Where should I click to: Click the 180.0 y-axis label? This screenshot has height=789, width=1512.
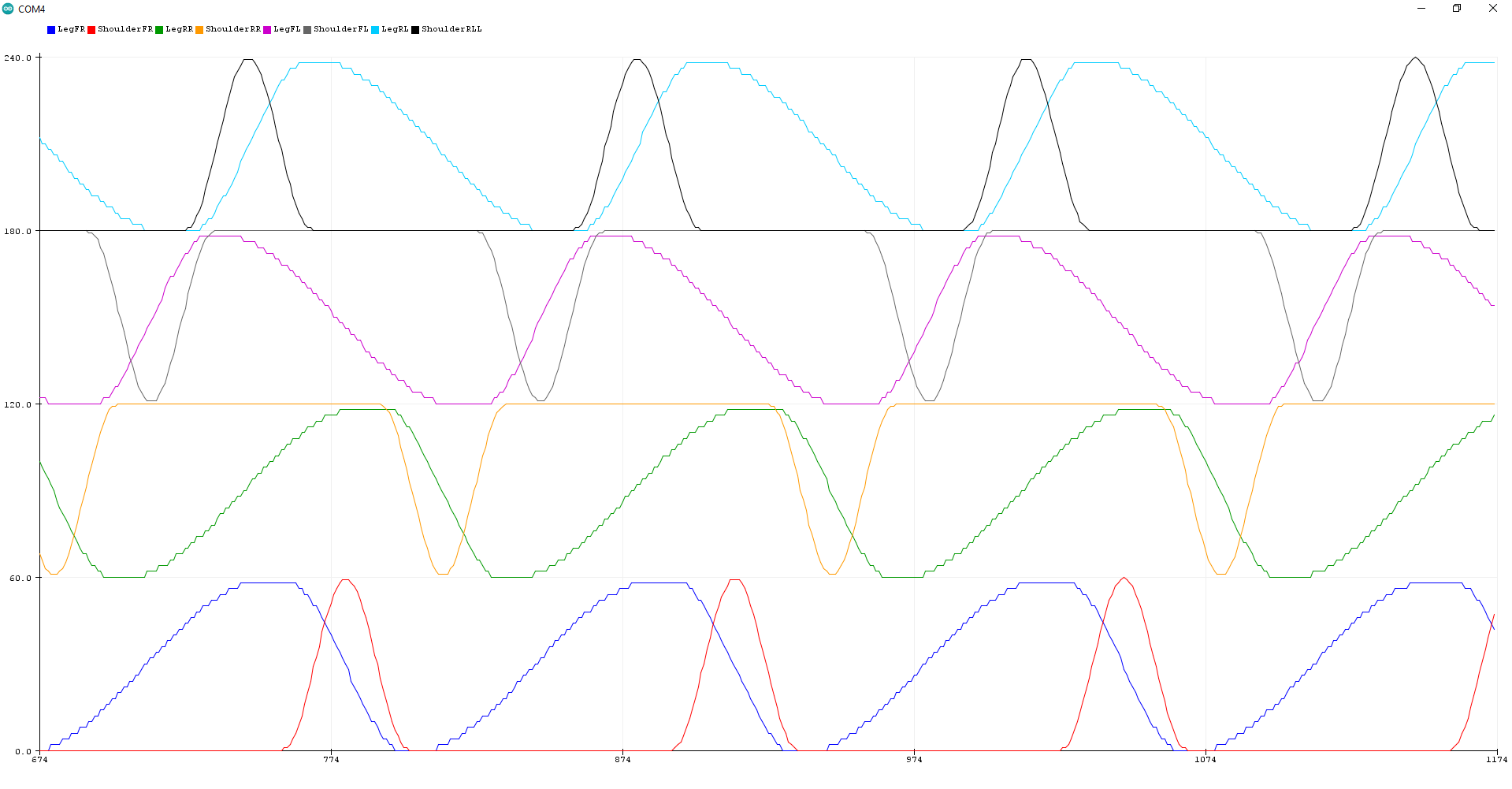[18, 231]
